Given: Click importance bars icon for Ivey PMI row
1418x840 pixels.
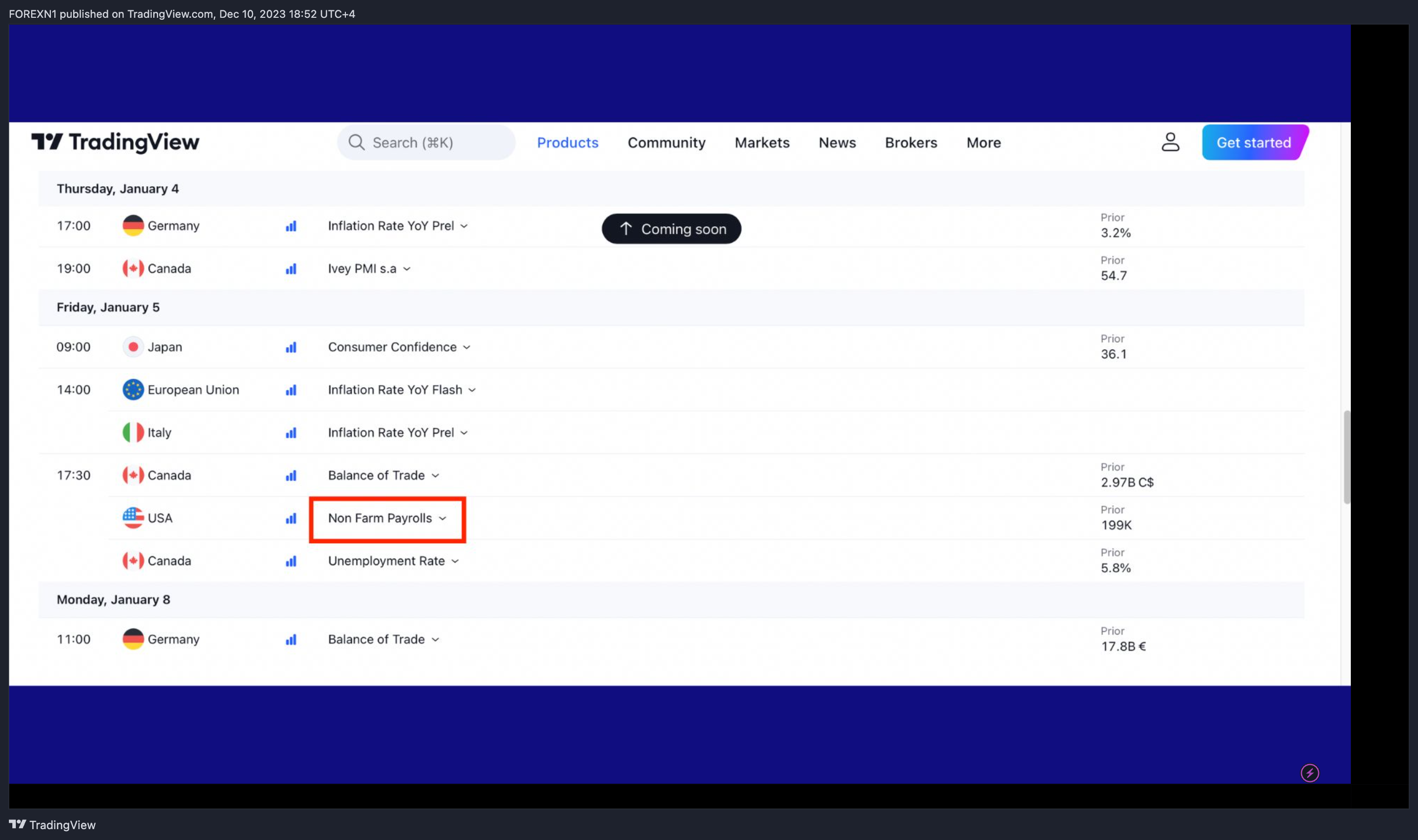Looking at the screenshot, I should [x=291, y=269].
